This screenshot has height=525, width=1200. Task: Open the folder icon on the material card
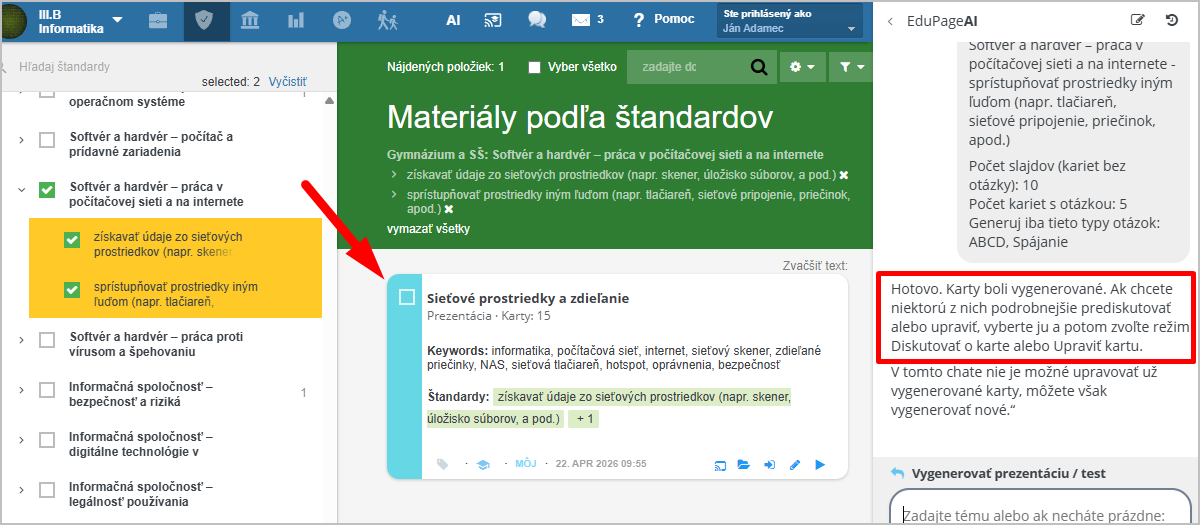[743, 464]
